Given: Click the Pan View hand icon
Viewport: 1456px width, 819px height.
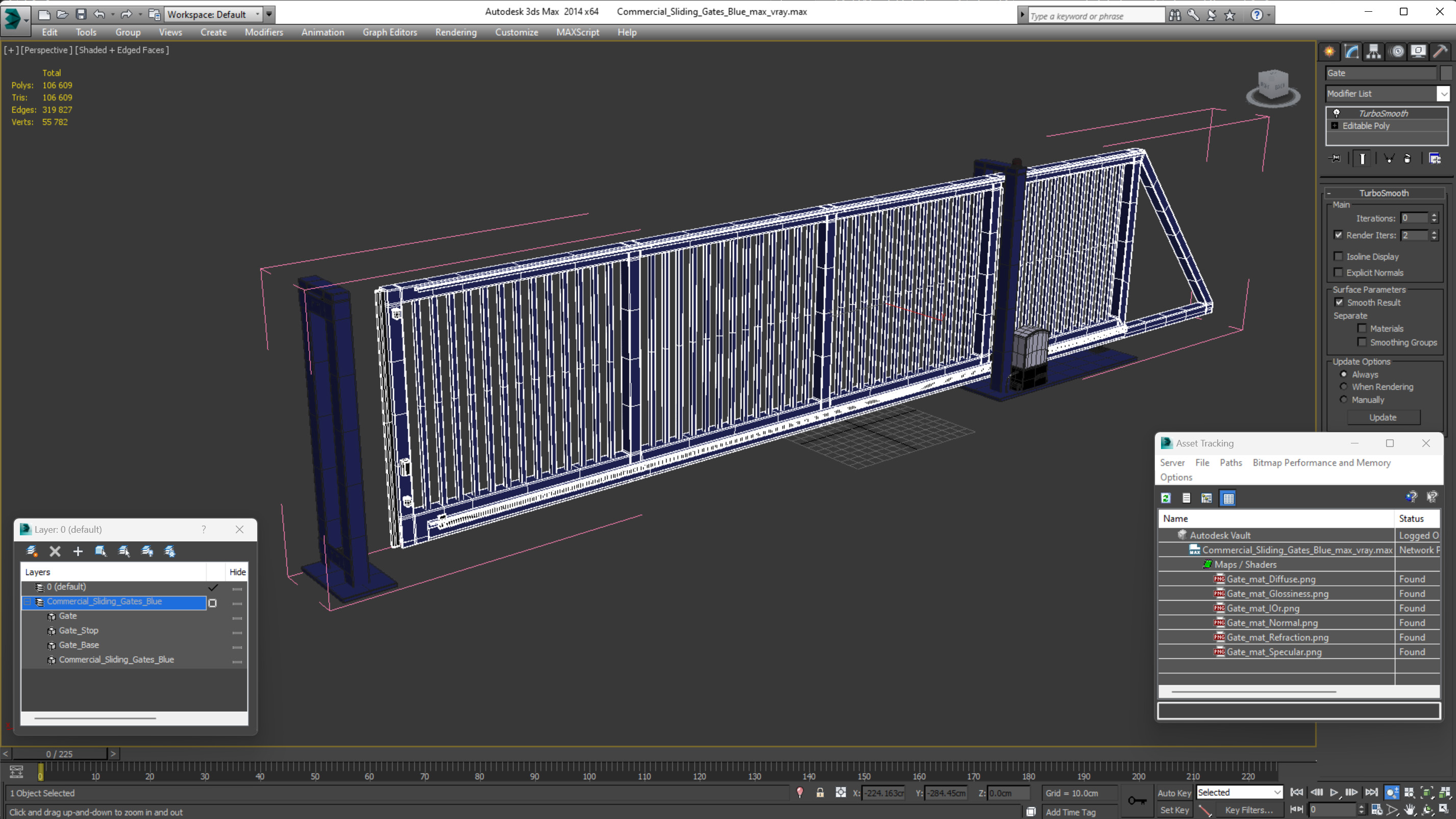Looking at the screenshot, I should [x=1410, y=810].
